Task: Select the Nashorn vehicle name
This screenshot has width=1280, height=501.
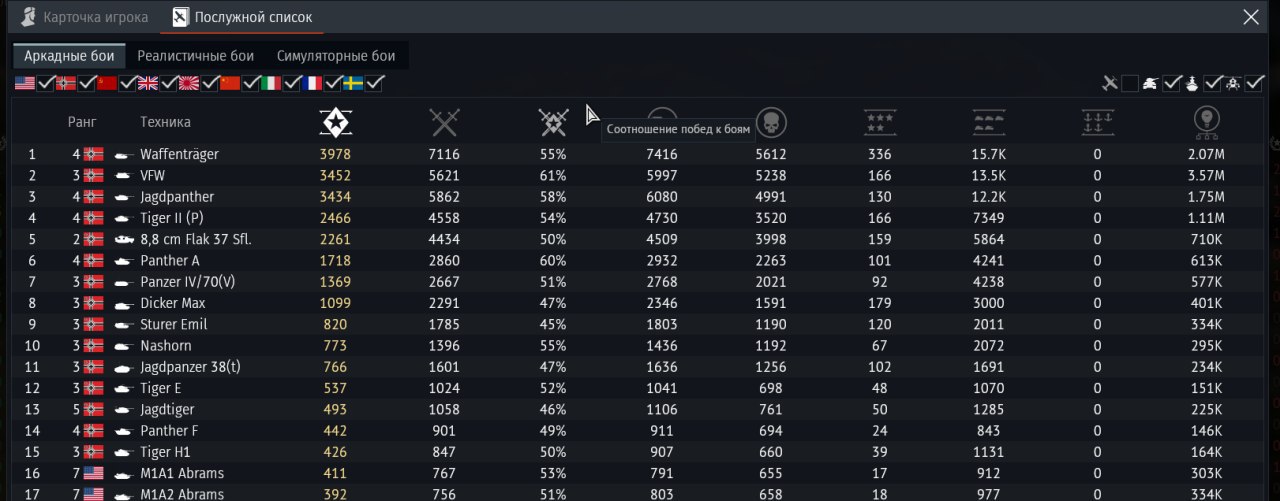Action: pos(165,345)
